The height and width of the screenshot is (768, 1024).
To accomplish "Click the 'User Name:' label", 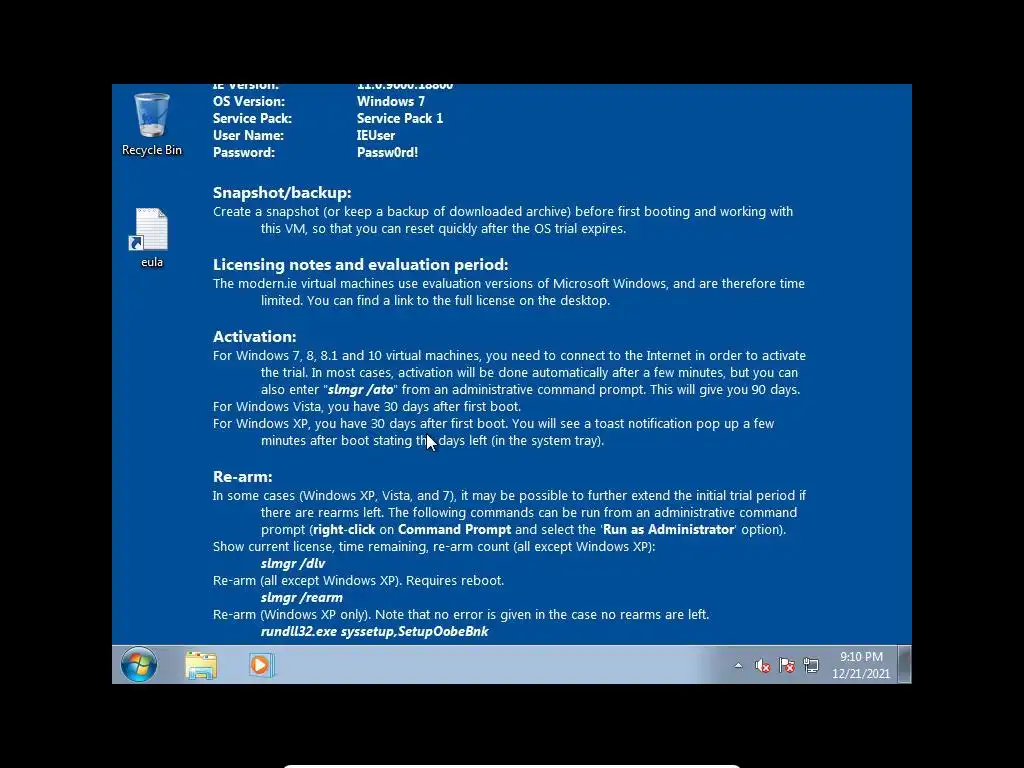I will (x=248, y=135).
